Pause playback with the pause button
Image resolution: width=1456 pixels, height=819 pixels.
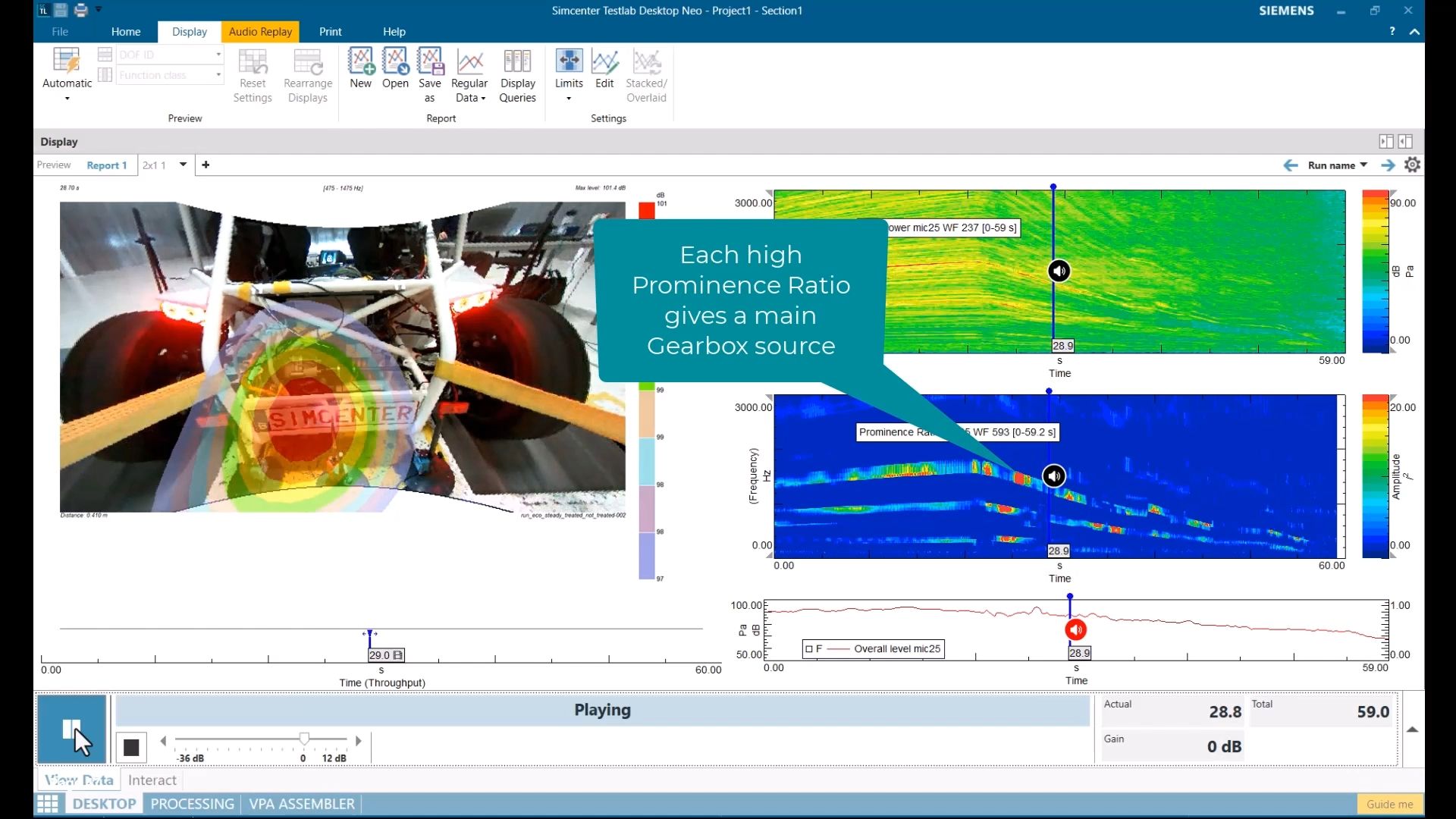[x=71, y=729]
